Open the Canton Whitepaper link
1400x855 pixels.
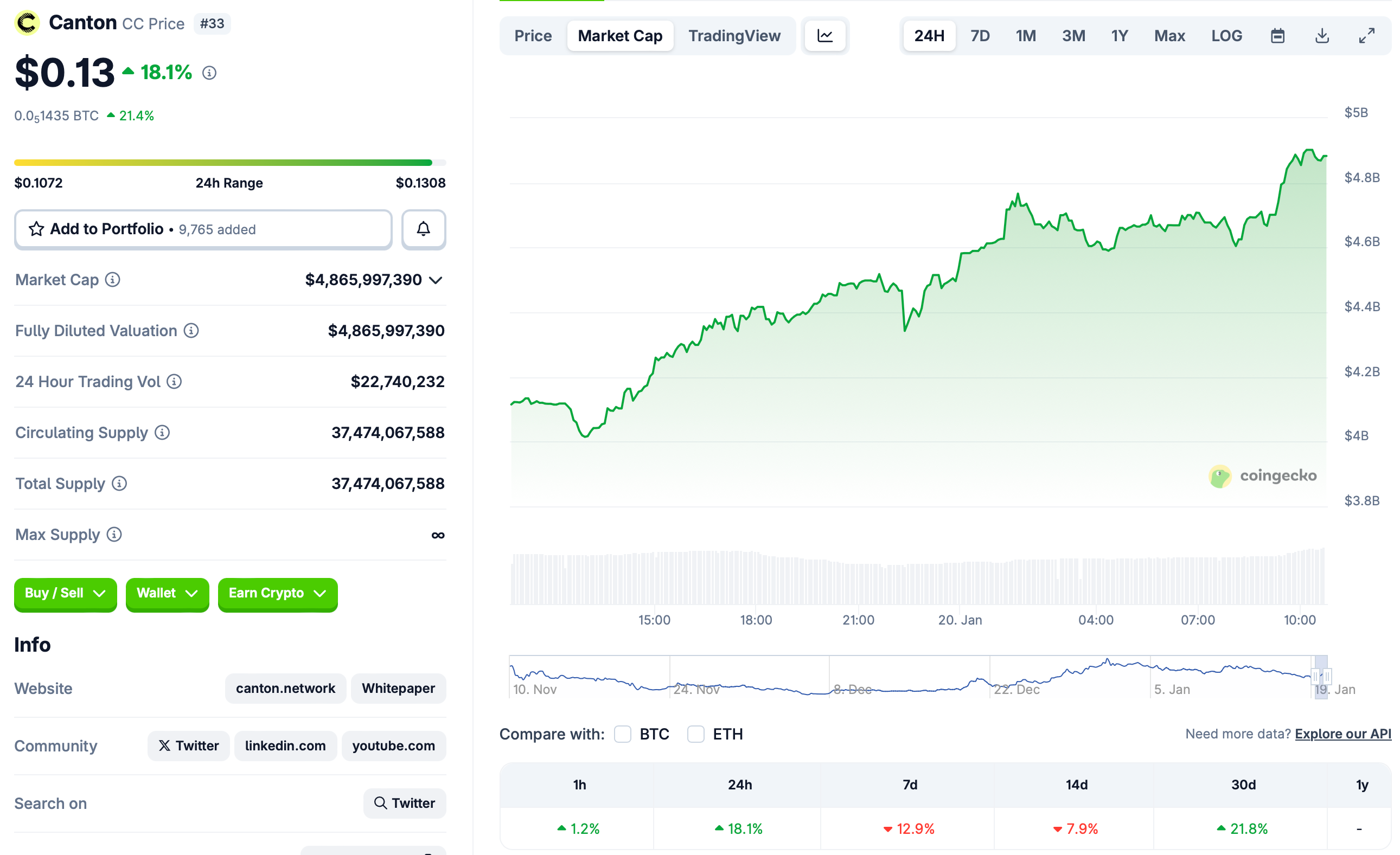click(x=398, y=688)
